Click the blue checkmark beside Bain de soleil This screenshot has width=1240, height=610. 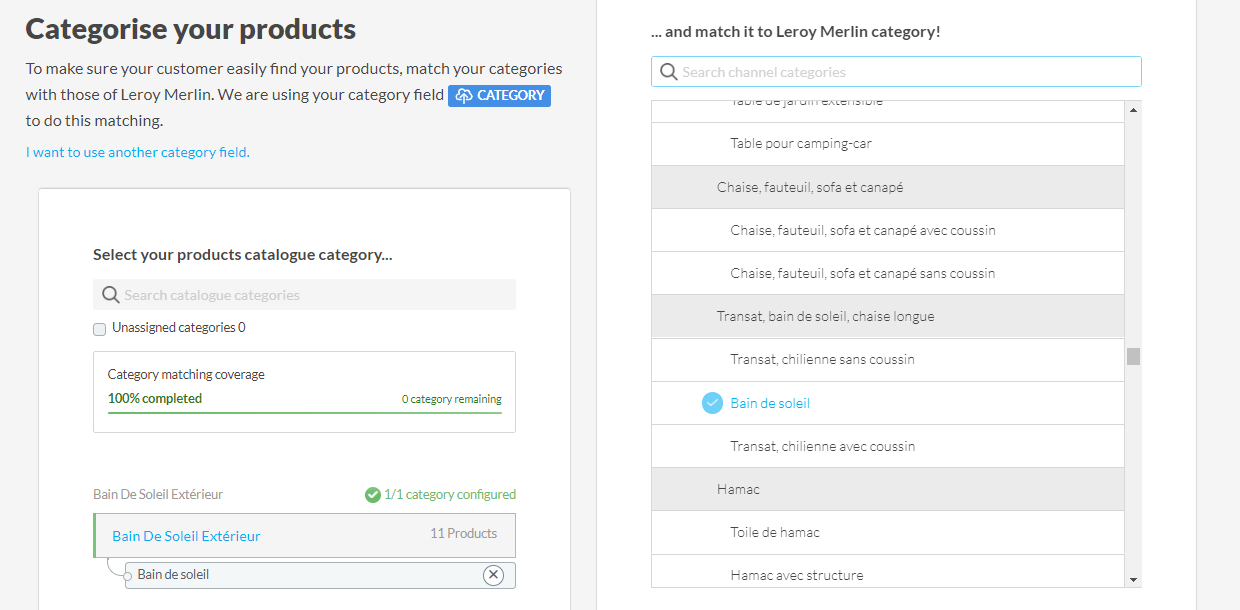tap(712, 403)
